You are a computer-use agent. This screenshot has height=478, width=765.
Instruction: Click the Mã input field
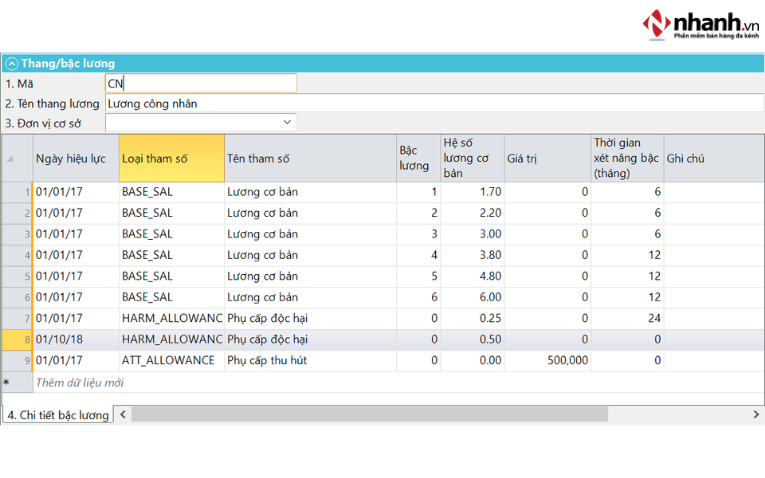click(x=200, y=83)
